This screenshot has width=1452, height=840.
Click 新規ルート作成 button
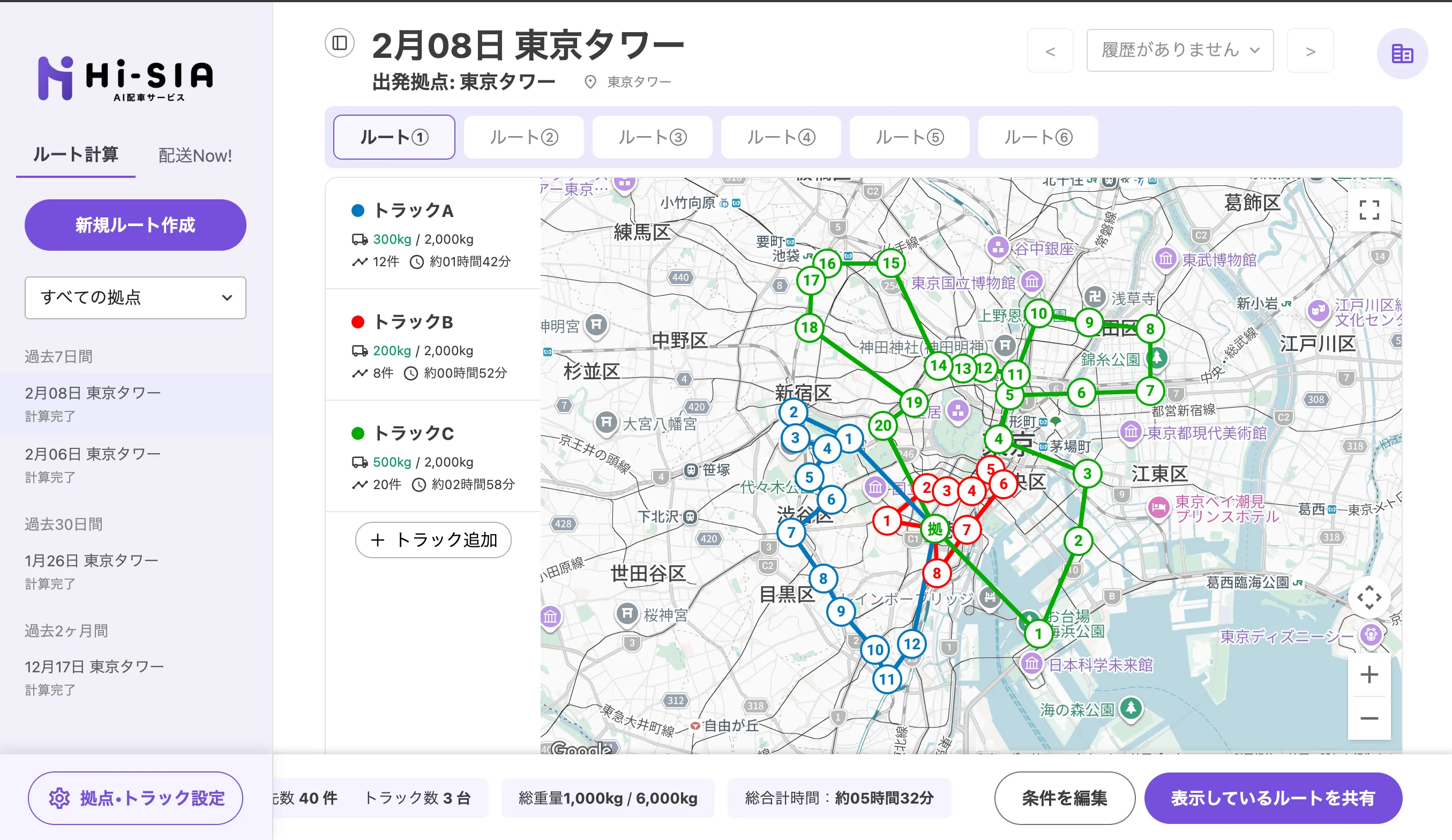tap(136, 224)
